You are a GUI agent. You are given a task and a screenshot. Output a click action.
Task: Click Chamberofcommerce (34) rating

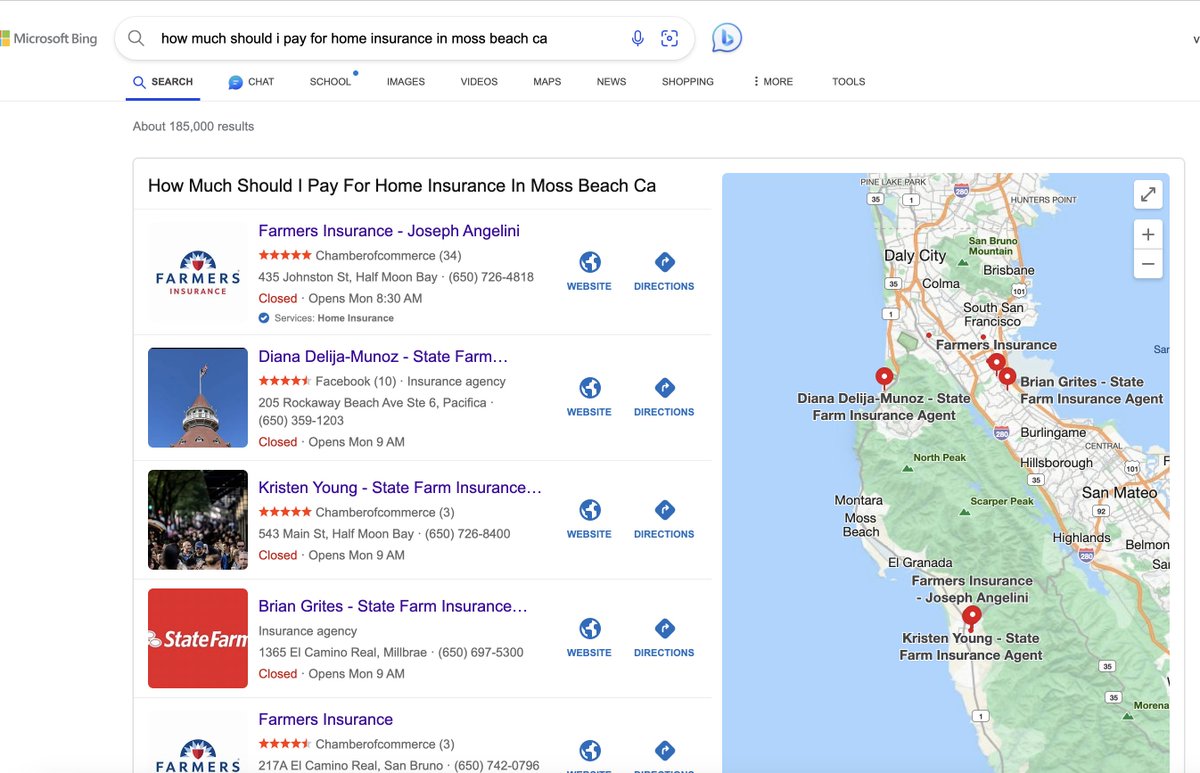pos(388,256)
